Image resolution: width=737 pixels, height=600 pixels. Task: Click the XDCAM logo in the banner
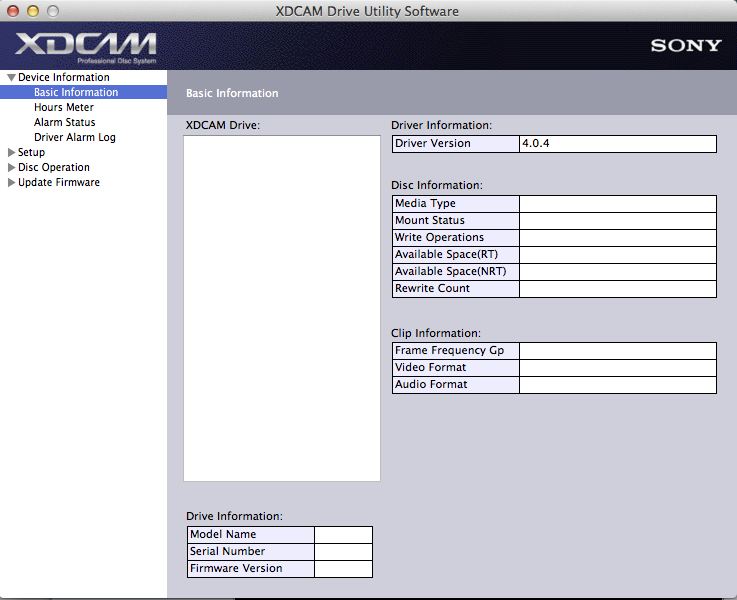pos(86,47)
